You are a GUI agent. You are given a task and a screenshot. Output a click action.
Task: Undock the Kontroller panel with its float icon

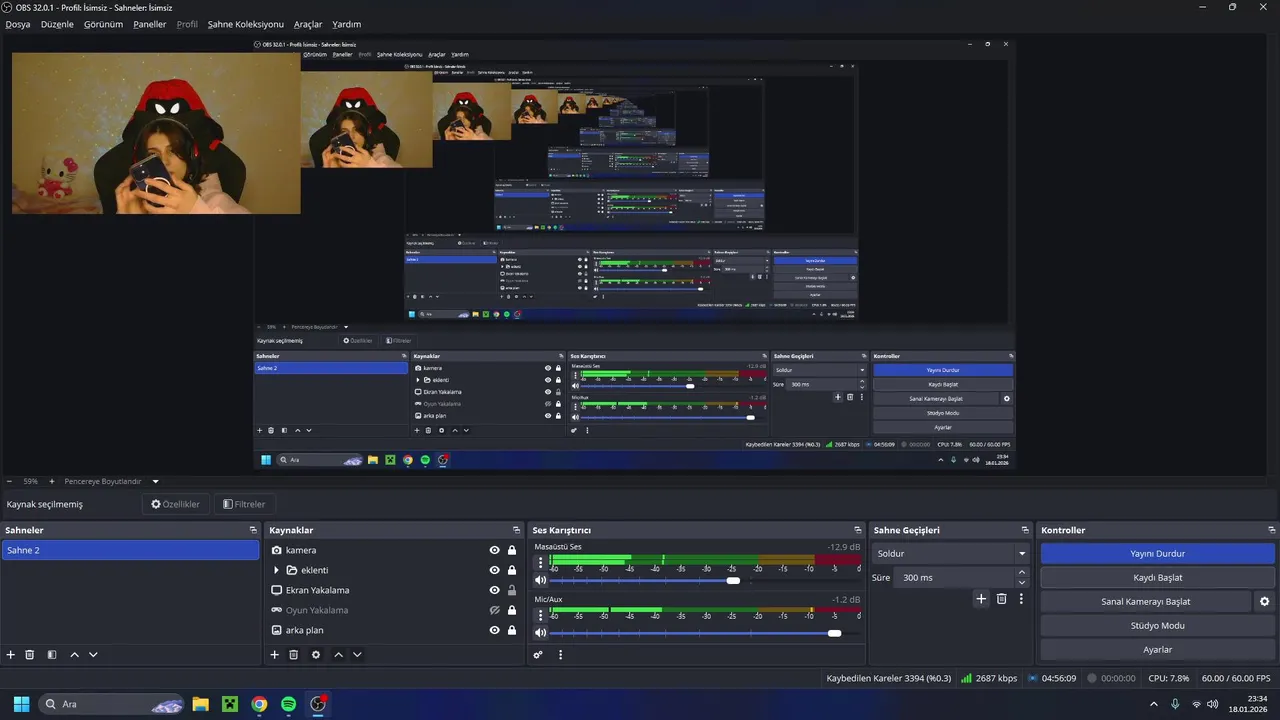(1272, 530)
